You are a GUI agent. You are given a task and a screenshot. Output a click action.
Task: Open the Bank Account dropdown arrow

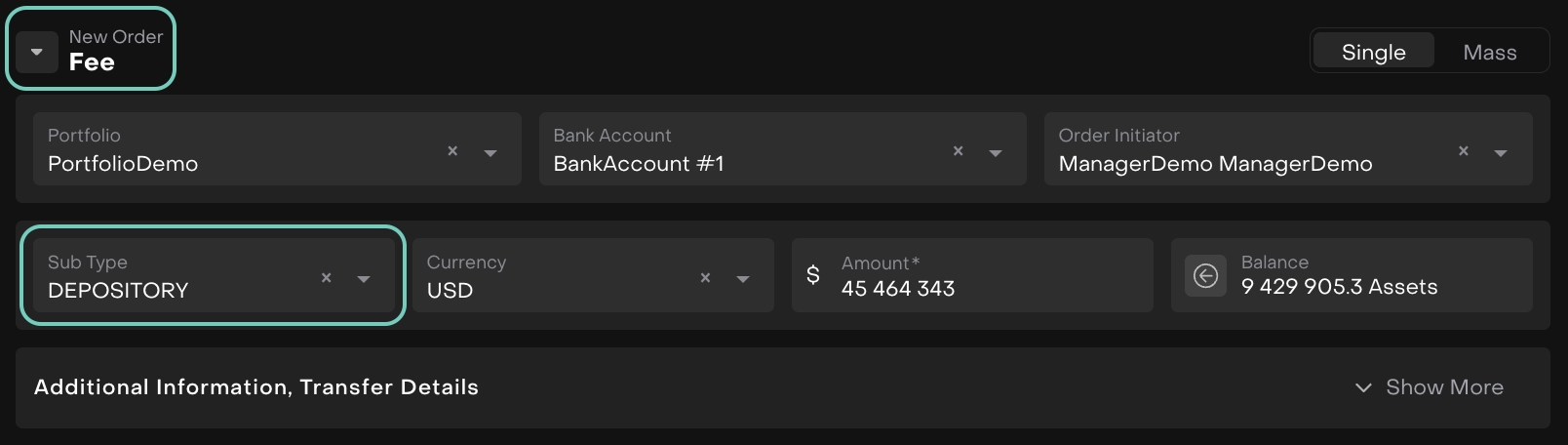pyautogui.click(x=996, y=153)
